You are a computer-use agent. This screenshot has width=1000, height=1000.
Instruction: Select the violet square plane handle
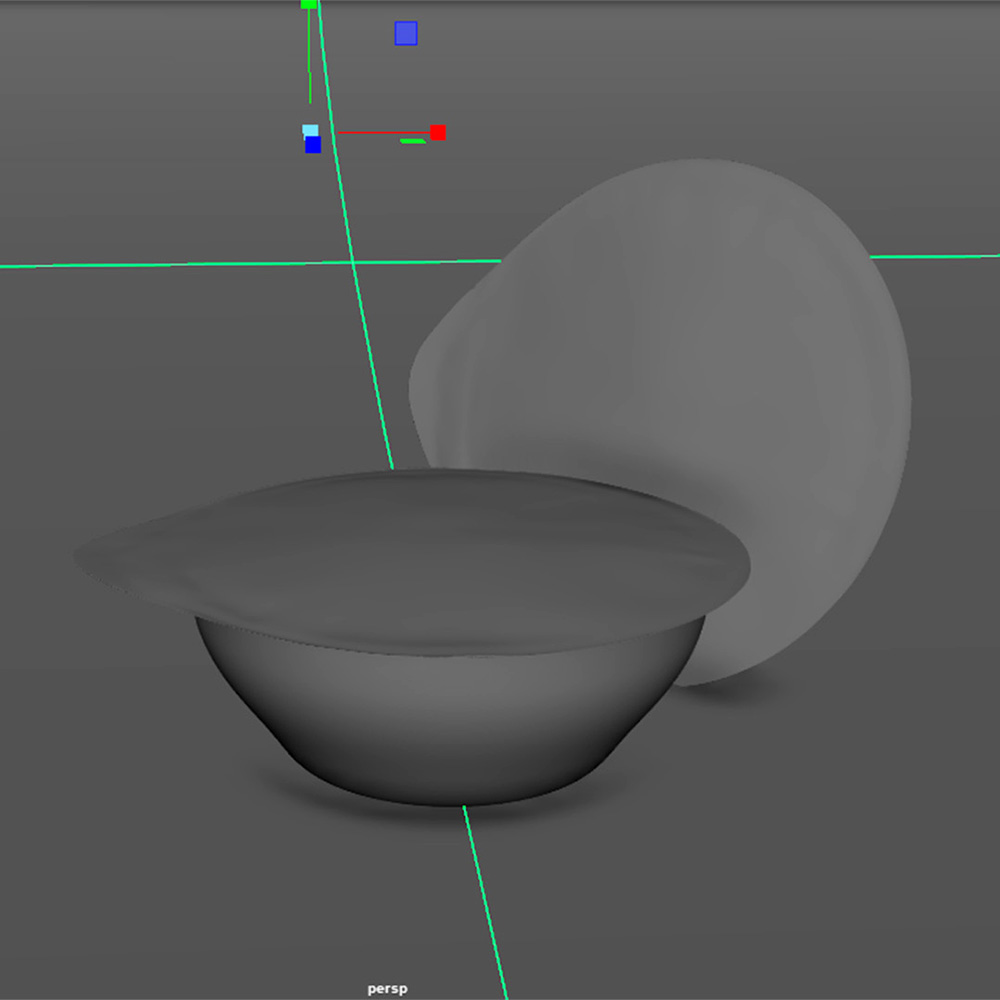pyautogui.click(x=405, y=34)
